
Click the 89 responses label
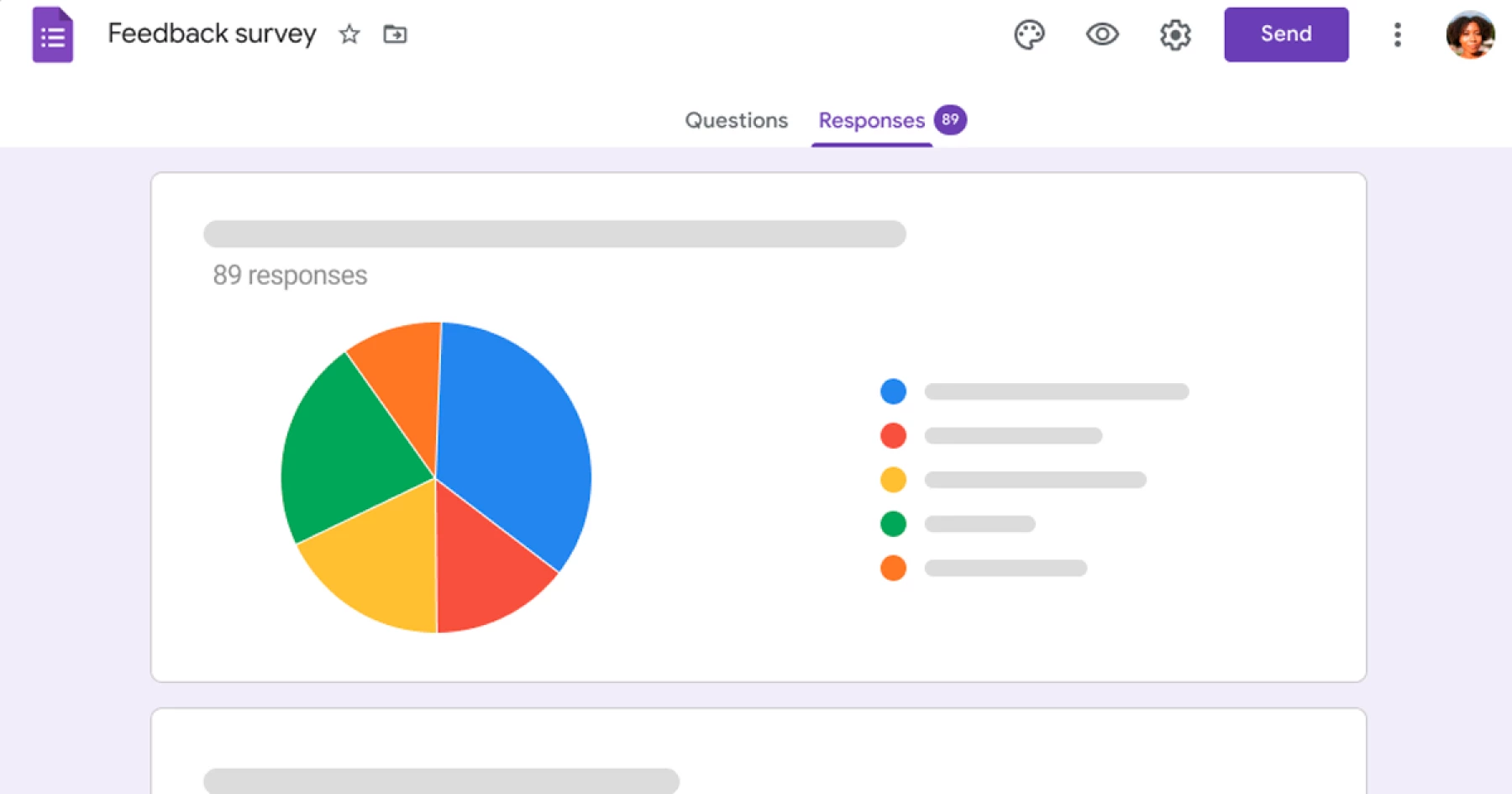tap(289, 275)
